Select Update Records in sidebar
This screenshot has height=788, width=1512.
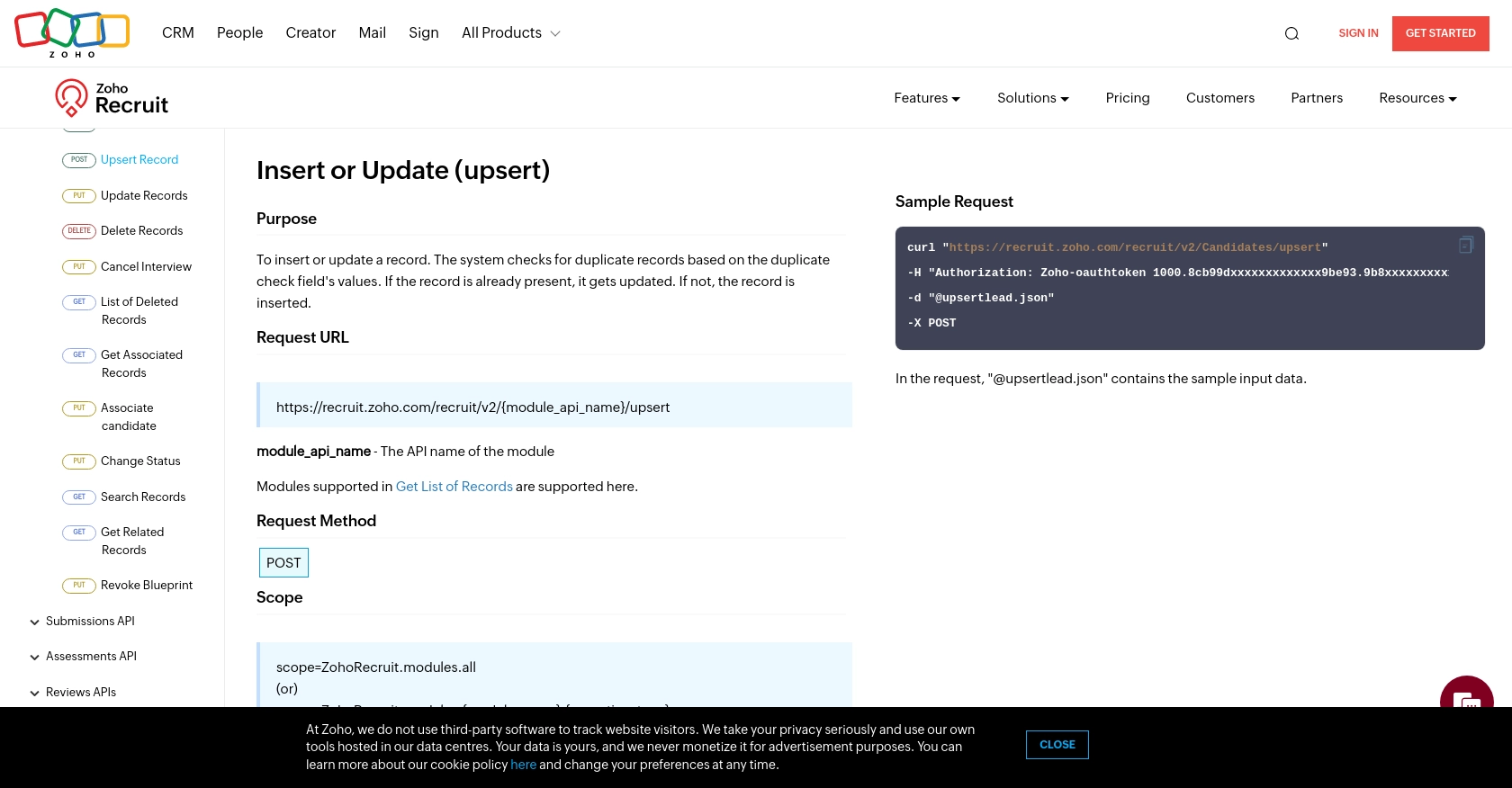point(144,196)
